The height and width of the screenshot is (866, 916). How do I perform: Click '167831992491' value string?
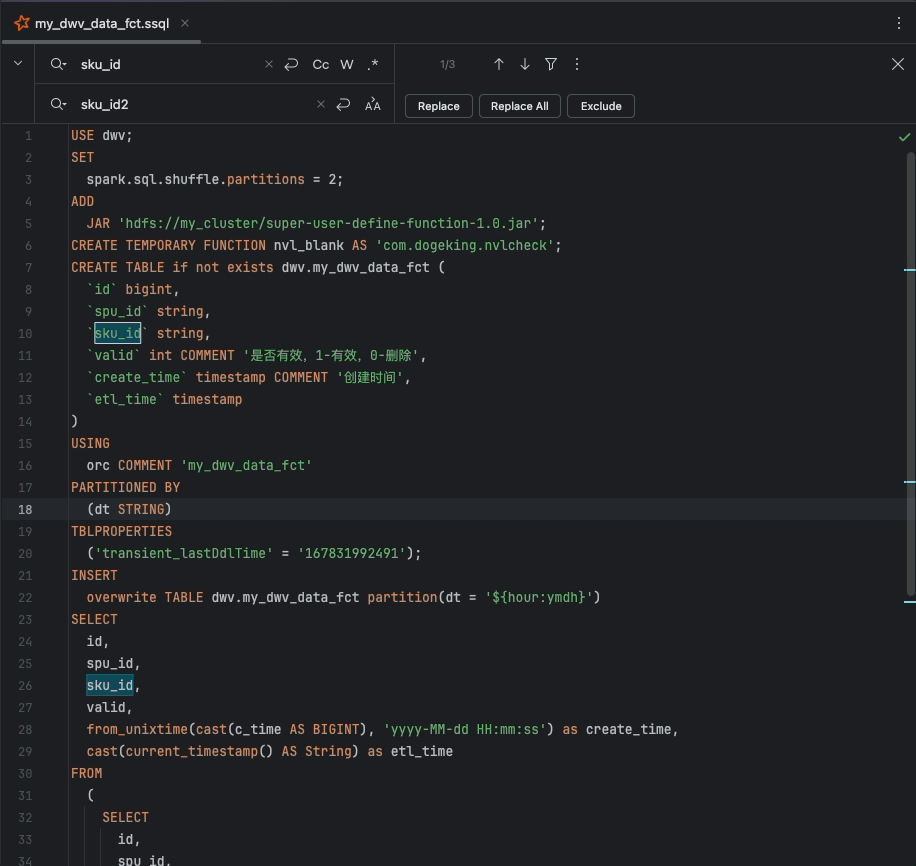pos(352,553)
